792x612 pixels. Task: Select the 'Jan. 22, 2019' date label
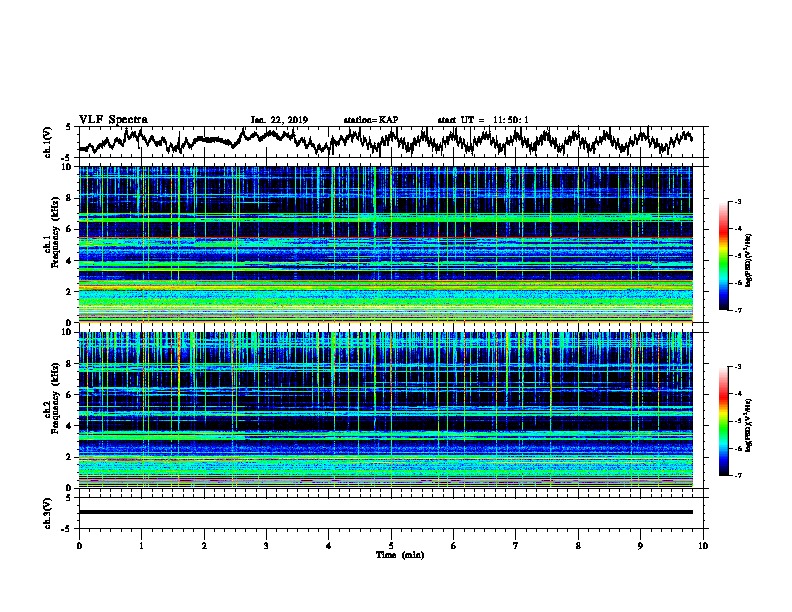click(279, 120)
